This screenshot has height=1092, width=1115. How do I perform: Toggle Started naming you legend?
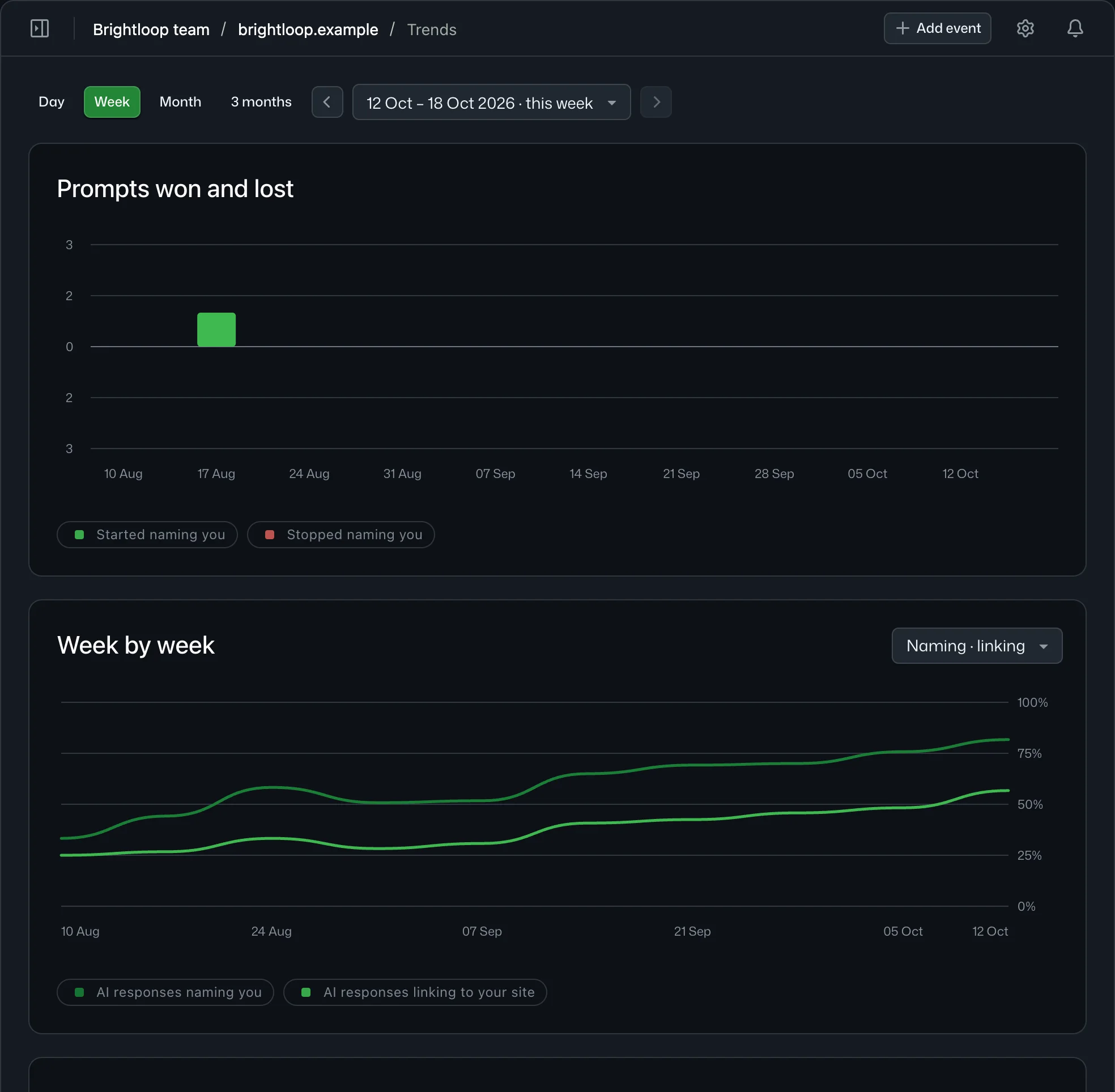click(x=147, y=535)
